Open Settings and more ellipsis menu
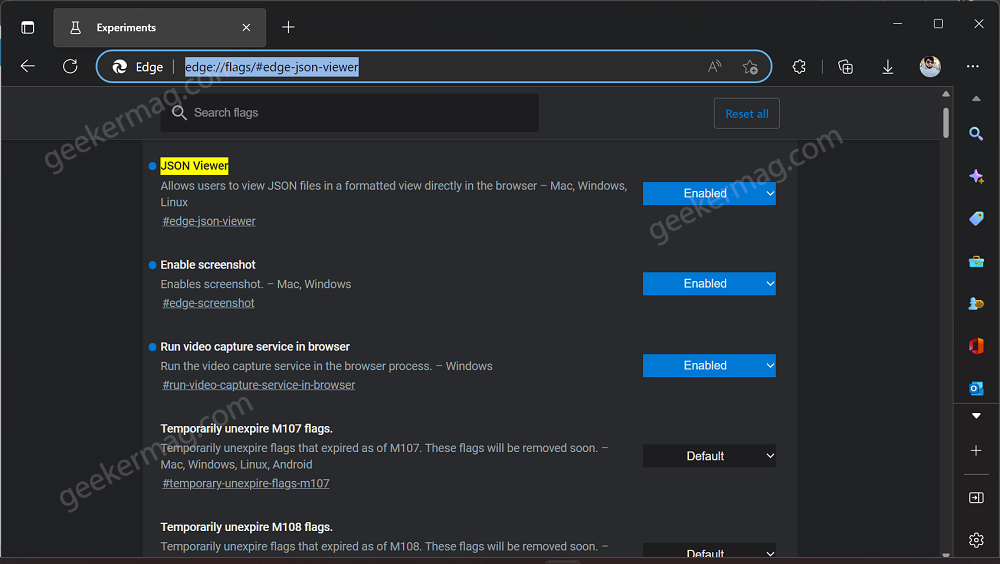The height and width of the screenshot is (564, 1000). tap(973, 66)
